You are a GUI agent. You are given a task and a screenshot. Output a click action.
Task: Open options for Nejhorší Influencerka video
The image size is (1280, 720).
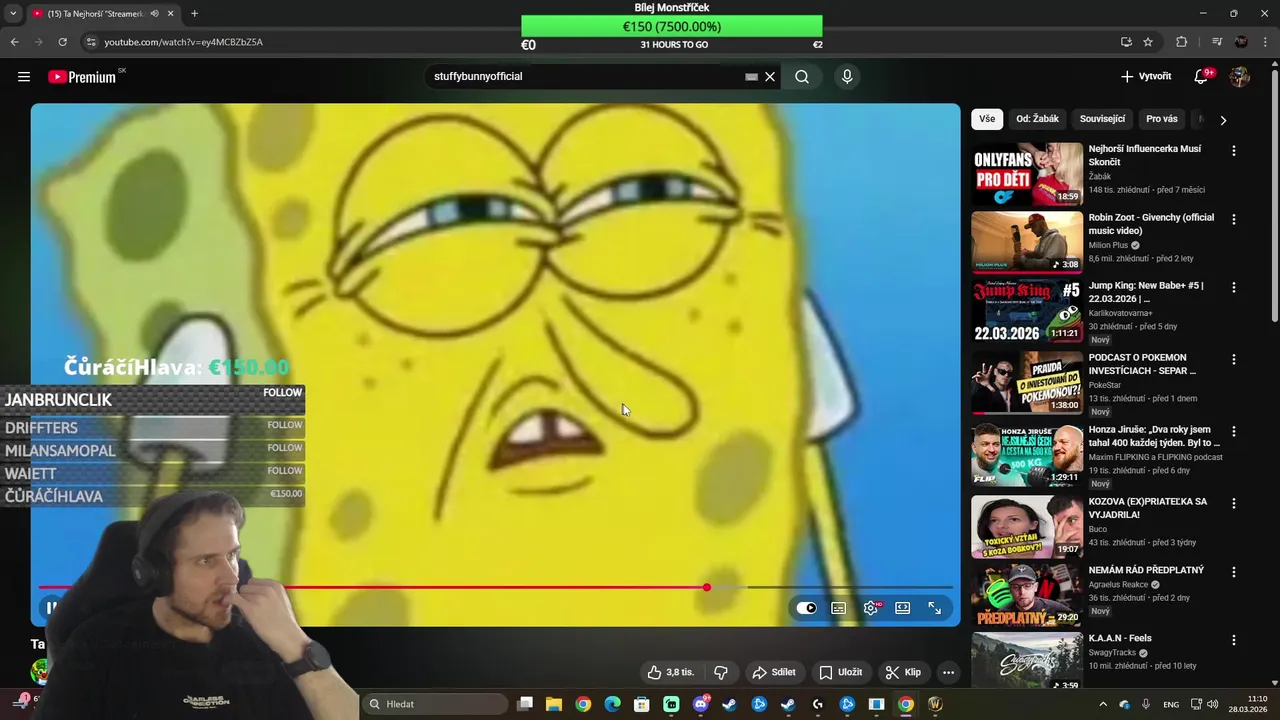(1234, 151)
